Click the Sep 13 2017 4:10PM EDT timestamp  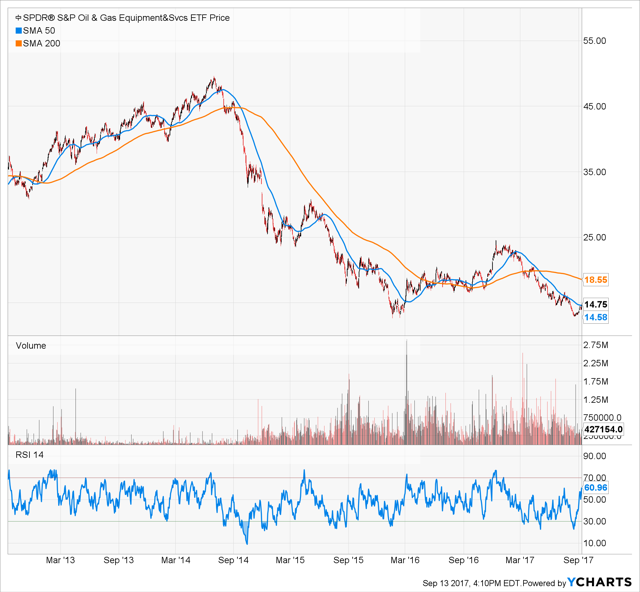(x=471, y=583)
